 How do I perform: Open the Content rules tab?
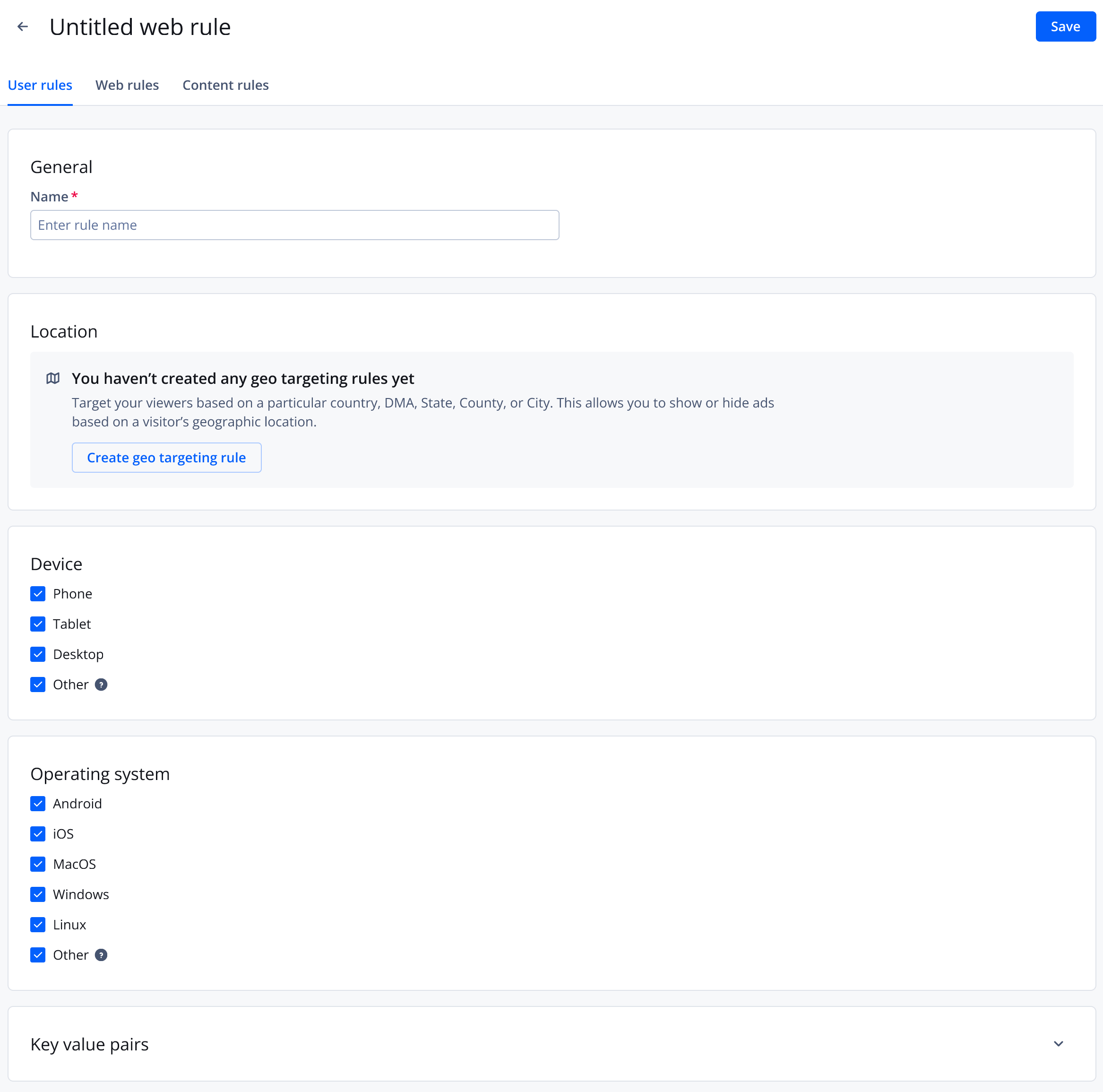pyautogui.click(x=225, y=85)
